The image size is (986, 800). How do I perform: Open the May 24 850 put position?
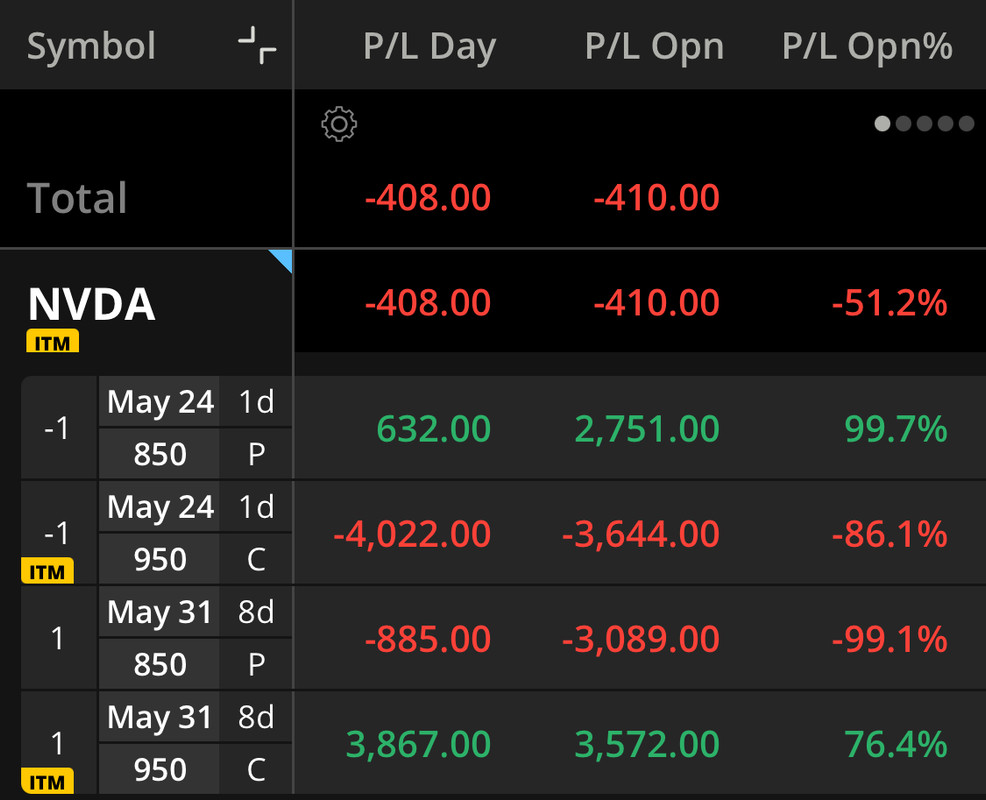(160, 428)
